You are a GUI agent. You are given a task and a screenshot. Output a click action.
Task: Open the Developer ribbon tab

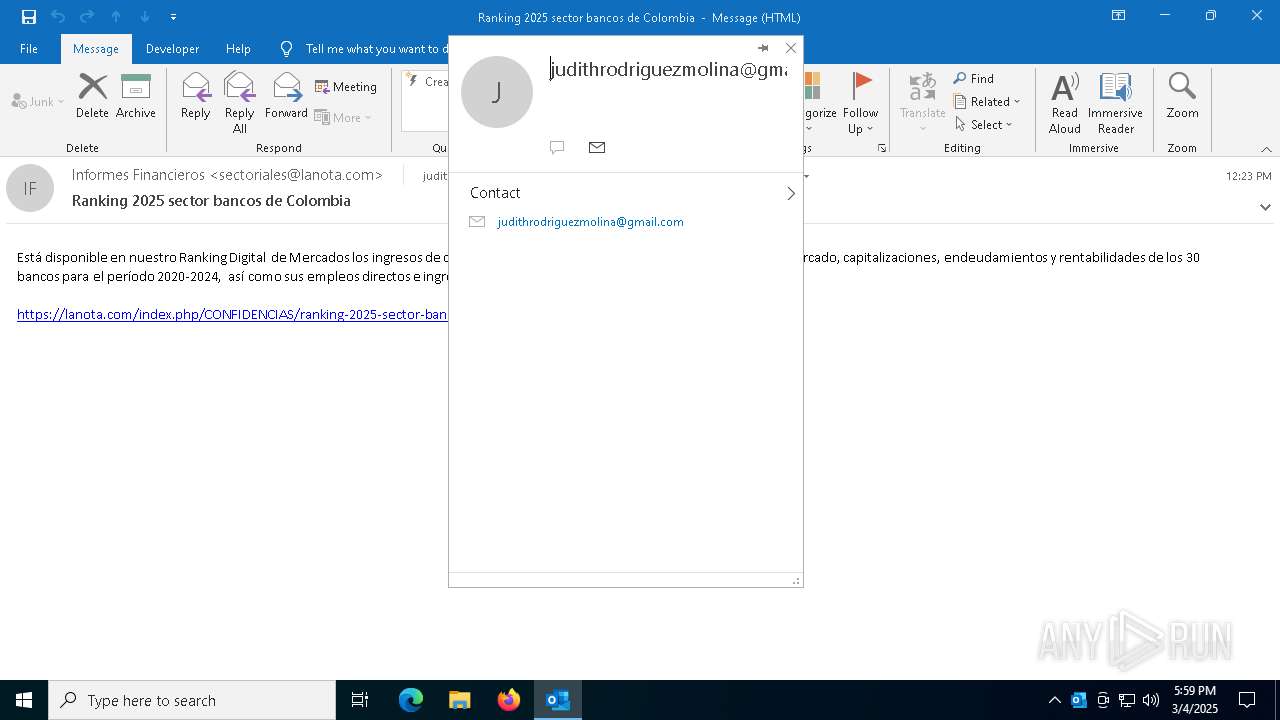172,49
